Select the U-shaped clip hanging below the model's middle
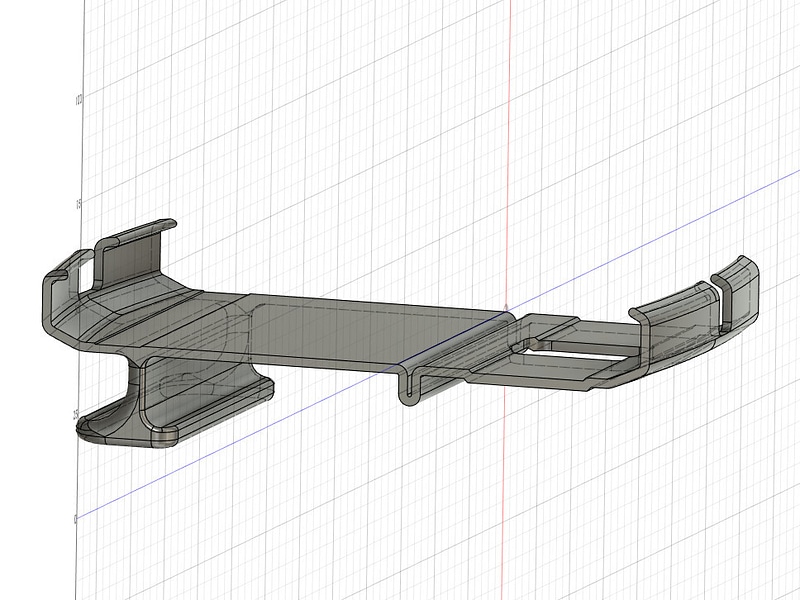Viewport: 800px width, 600px height. [x=408, y=389]
